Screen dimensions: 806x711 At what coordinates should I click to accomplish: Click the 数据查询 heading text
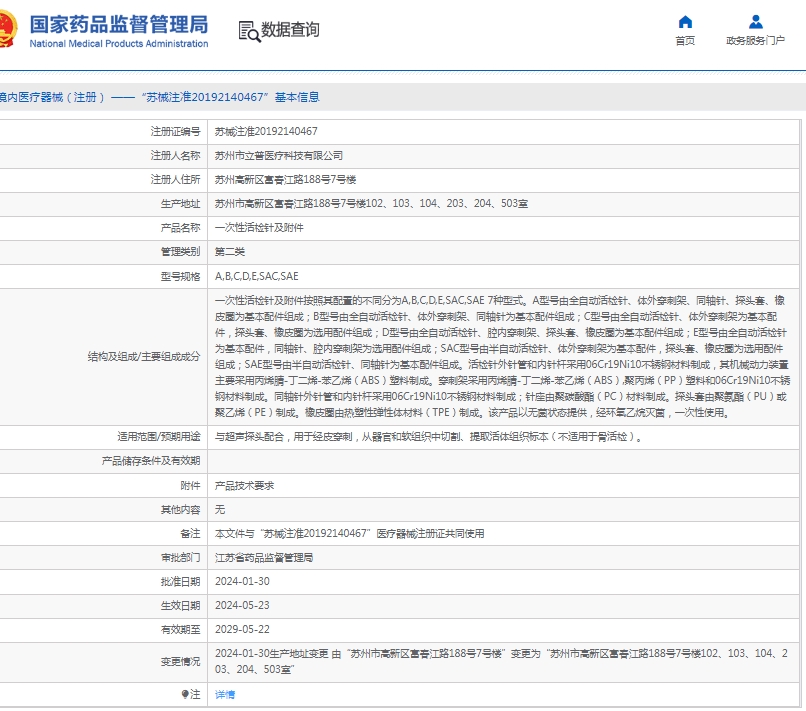coord(290,30)
